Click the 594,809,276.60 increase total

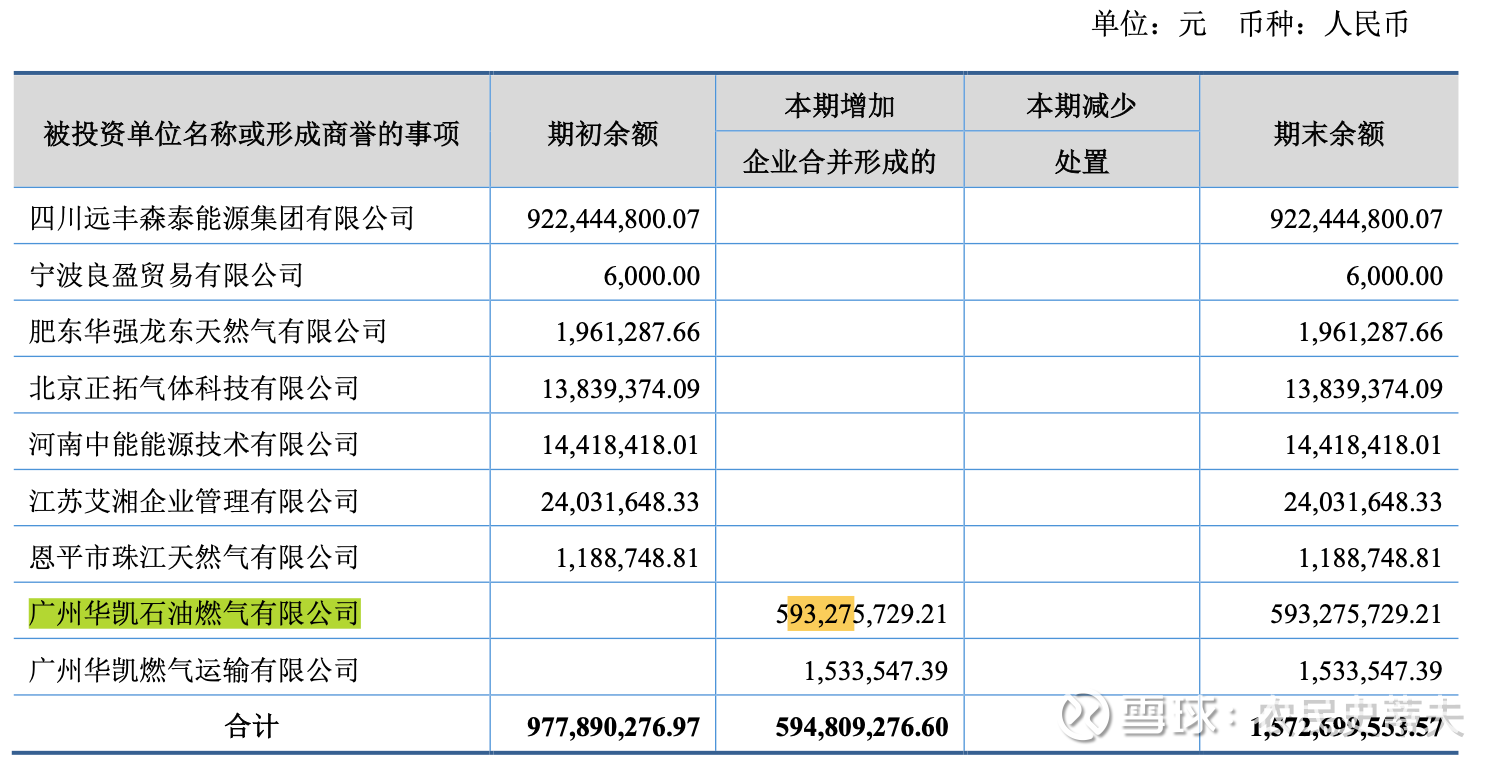(x=862, y=727)
